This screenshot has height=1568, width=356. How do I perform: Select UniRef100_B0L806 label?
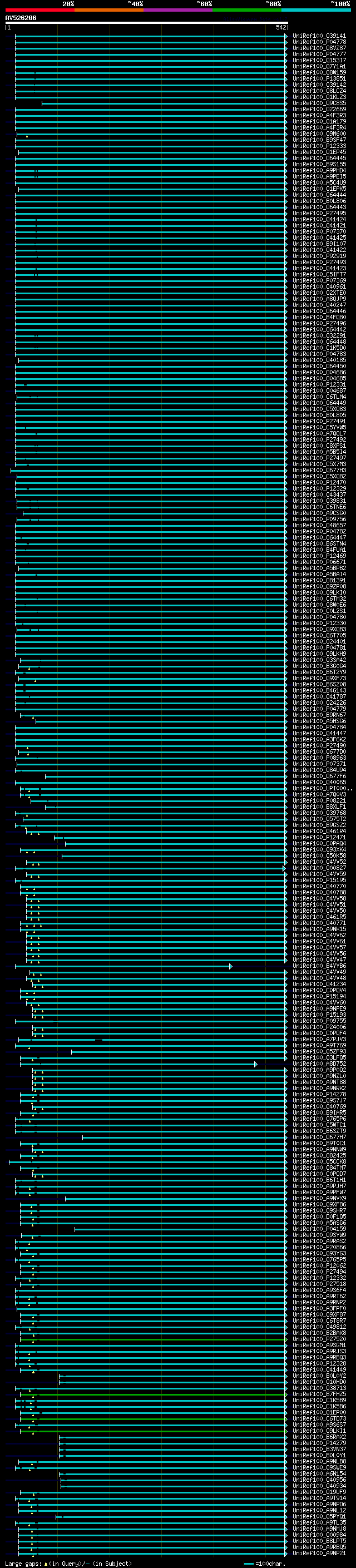tap(319, 201)
